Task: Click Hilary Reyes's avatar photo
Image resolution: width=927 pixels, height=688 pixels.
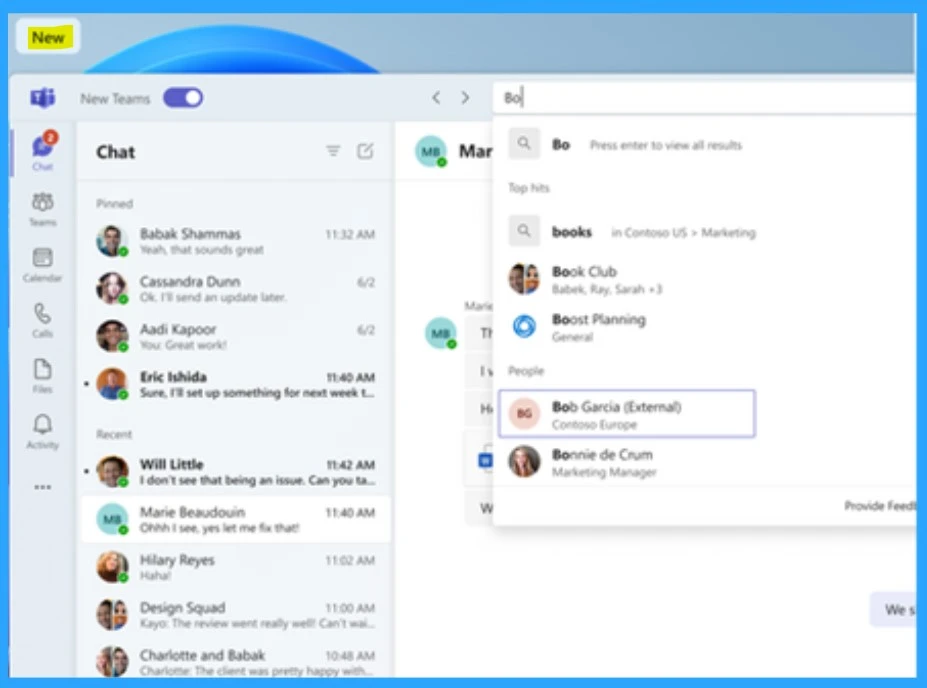Action: pyautogui.click(x=112, y=567)
